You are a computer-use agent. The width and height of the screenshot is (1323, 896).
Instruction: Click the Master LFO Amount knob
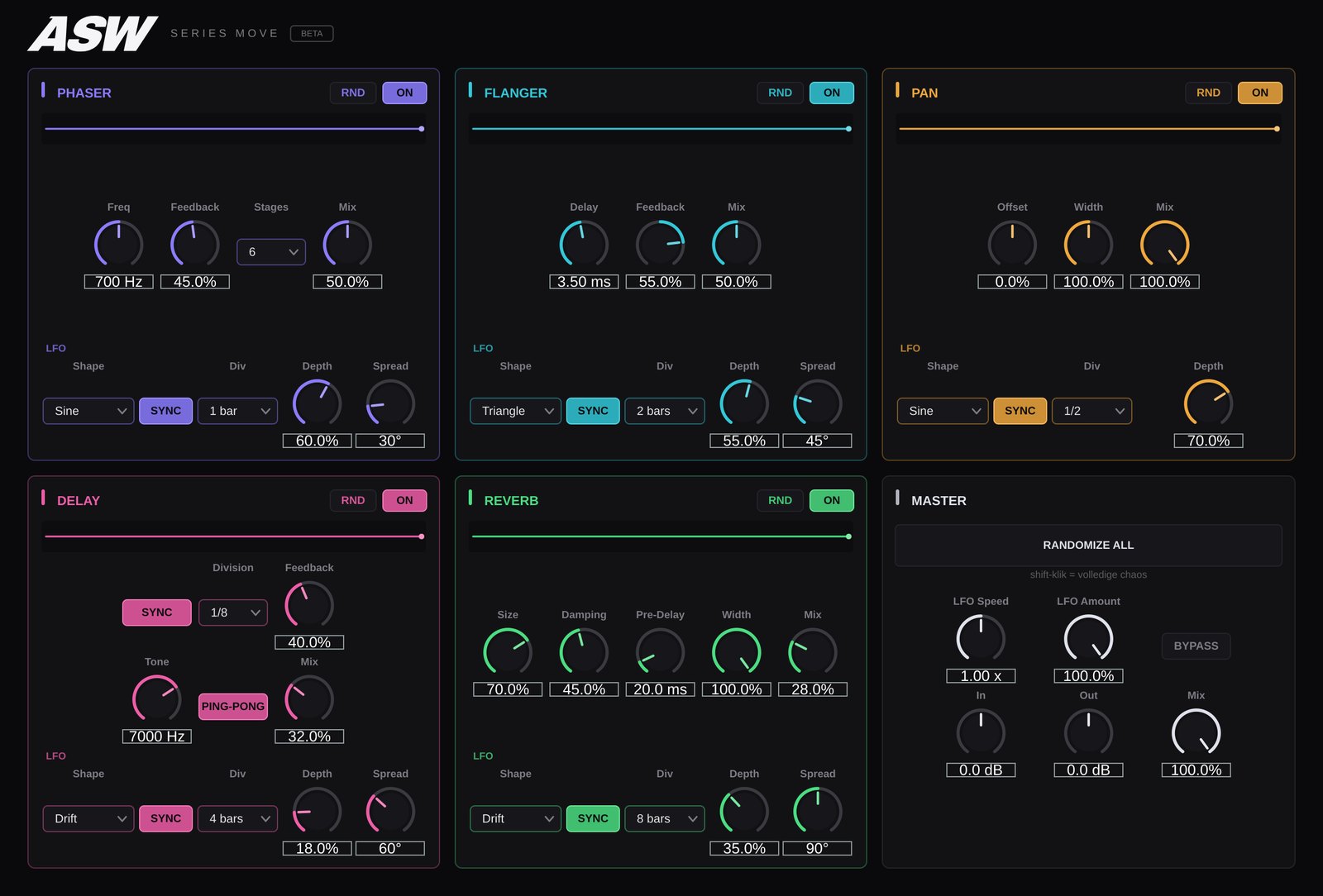click(1088, 638)
